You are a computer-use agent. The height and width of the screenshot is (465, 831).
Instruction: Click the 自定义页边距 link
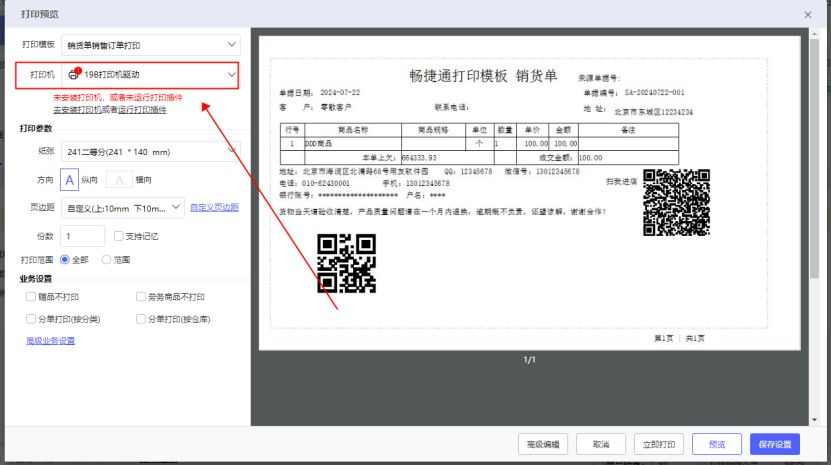(x=214, y=207)
